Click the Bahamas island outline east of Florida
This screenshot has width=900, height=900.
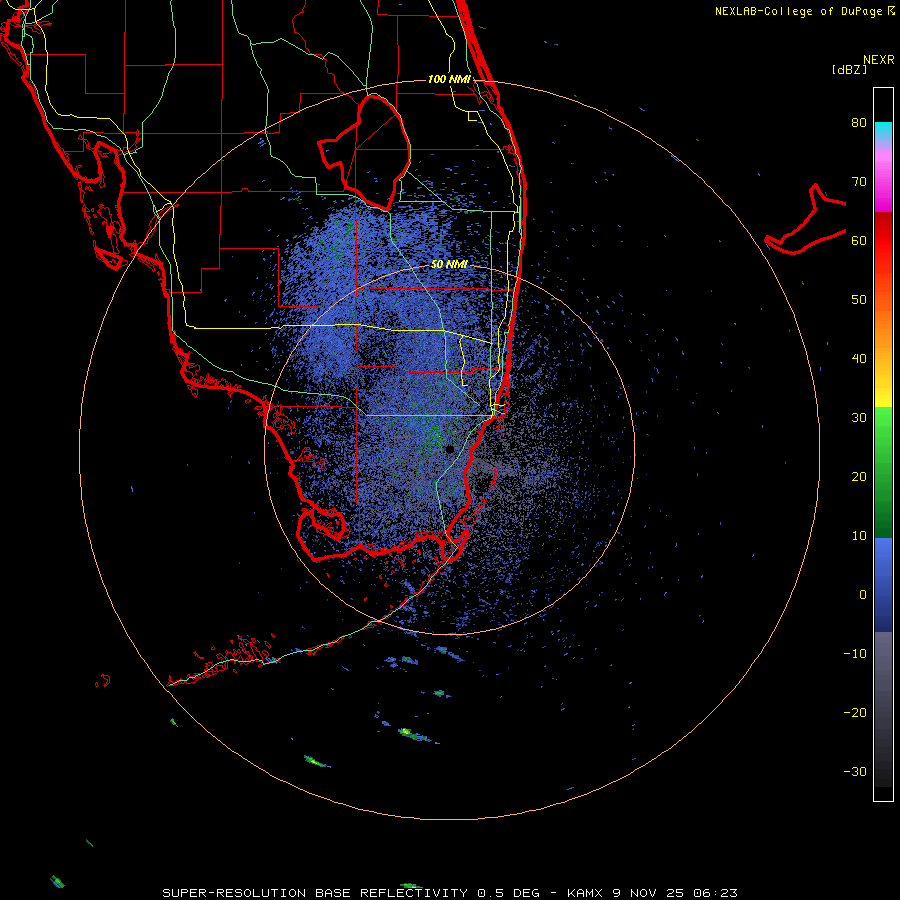pos(806,219)
